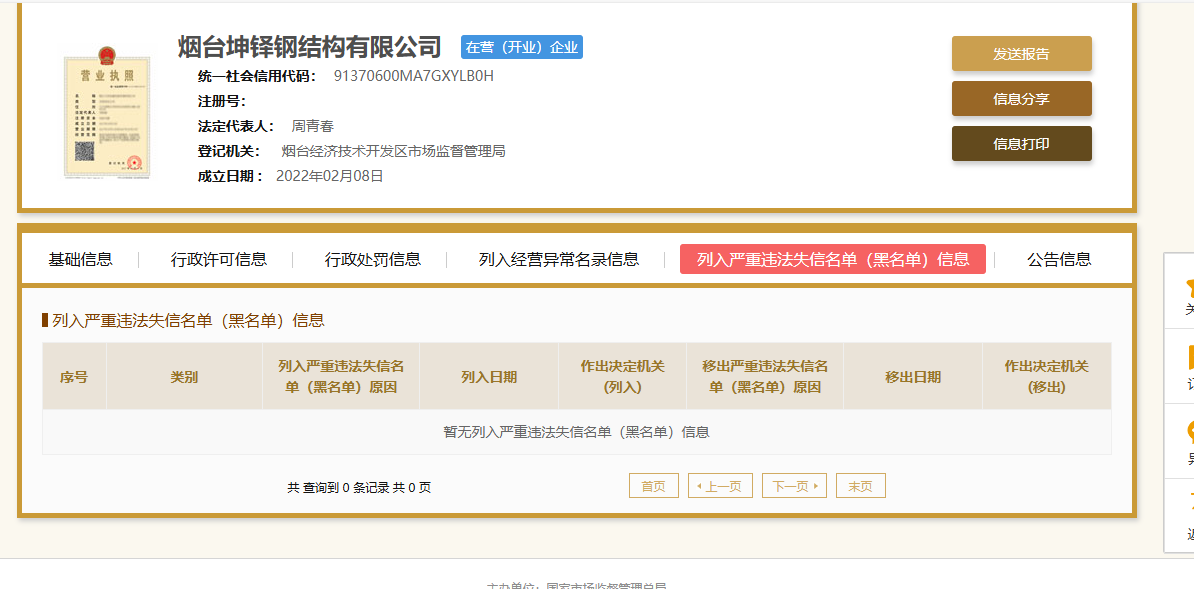Viewport: 1194px width, 589px height.
Task: Select the 列入严重违法失信名单（黑名单）信息 tab
Action: pos(833,259)
